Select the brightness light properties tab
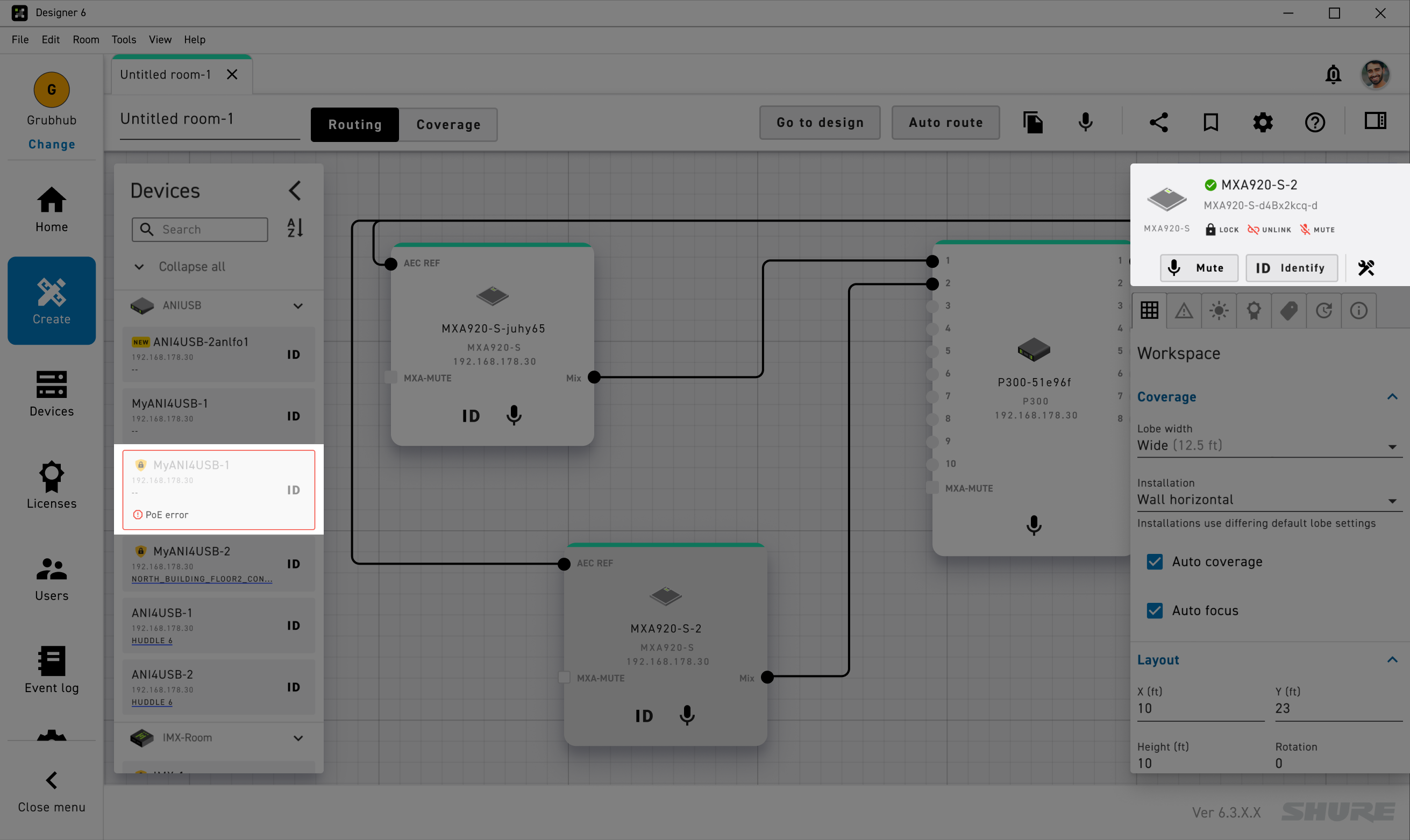The image size is (1410, 840). pyautogui.click(x=1219, y=310)
